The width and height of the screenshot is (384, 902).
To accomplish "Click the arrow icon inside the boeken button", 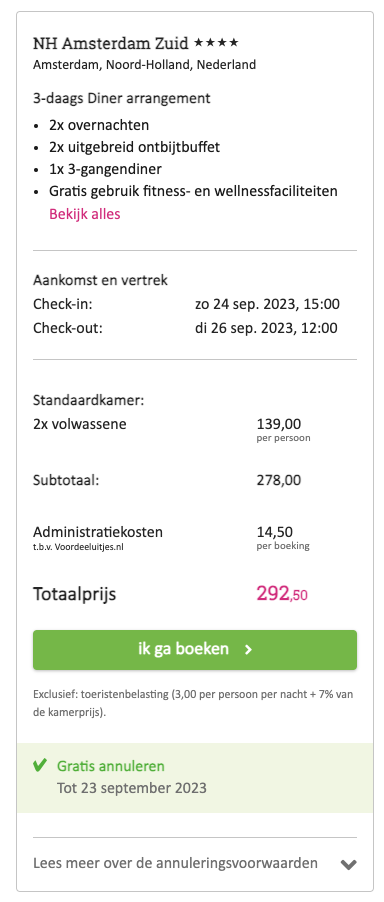I will click(x=248, y=649).
